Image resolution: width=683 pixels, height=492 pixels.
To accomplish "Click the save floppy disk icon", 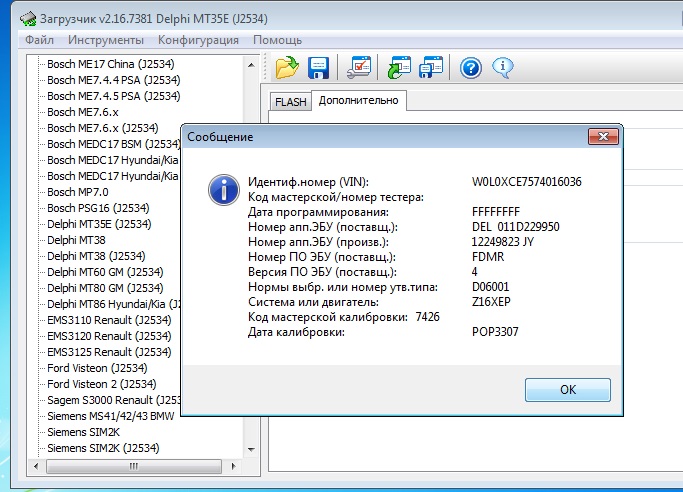I will 319,68.
